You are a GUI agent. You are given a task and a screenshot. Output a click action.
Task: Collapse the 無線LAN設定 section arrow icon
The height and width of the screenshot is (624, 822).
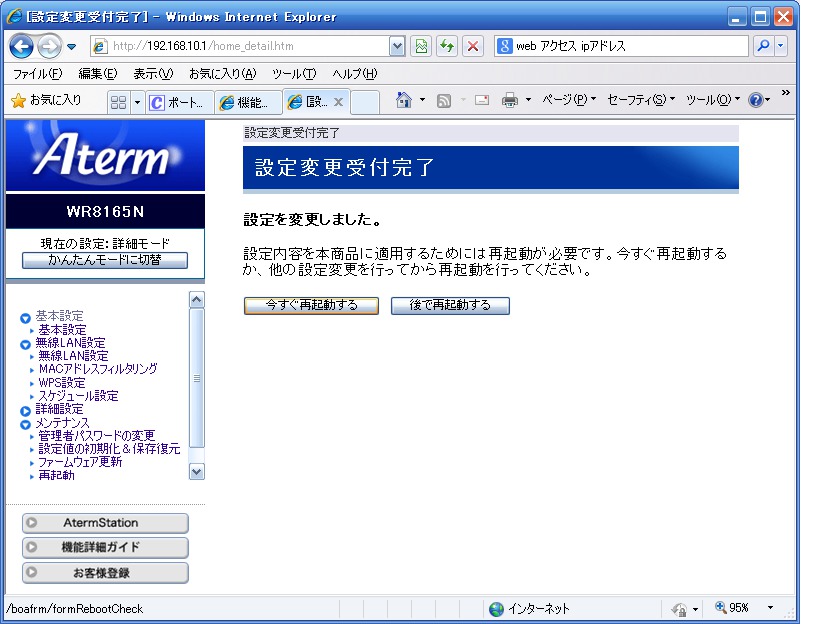coord(25,345)
